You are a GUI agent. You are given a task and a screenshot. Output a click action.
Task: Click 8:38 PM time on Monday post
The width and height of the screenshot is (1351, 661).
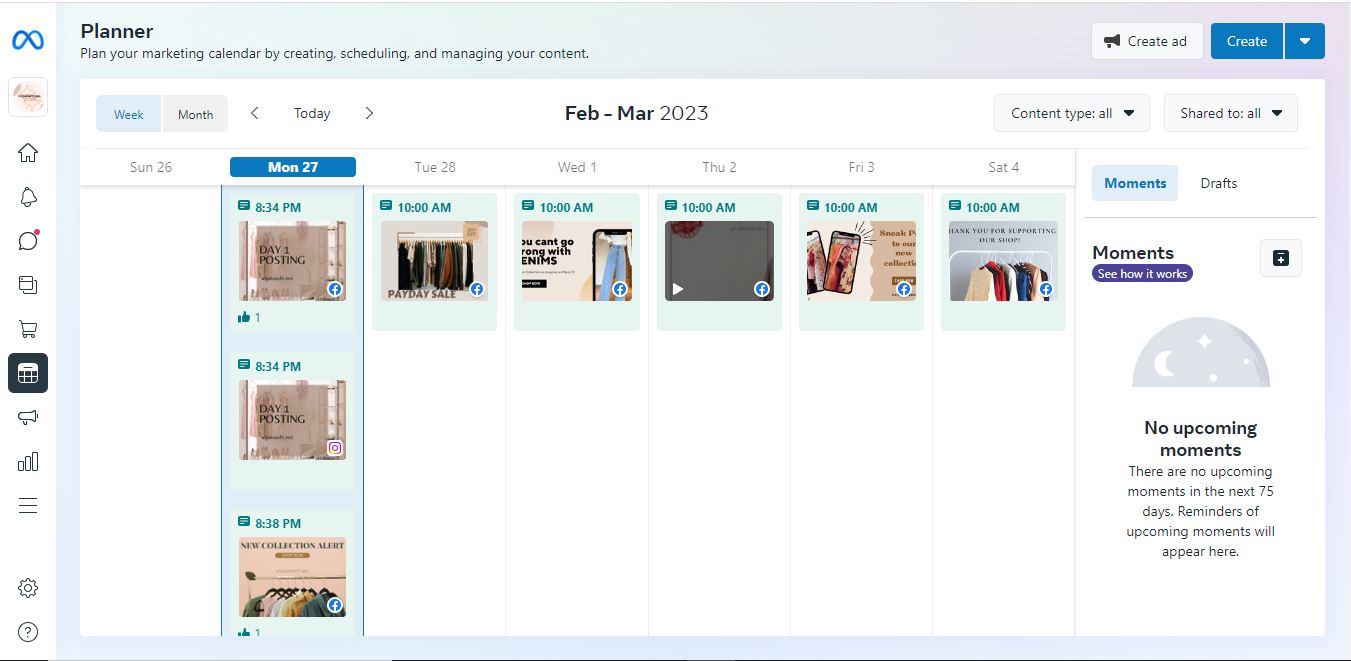[x=278, y=523]
